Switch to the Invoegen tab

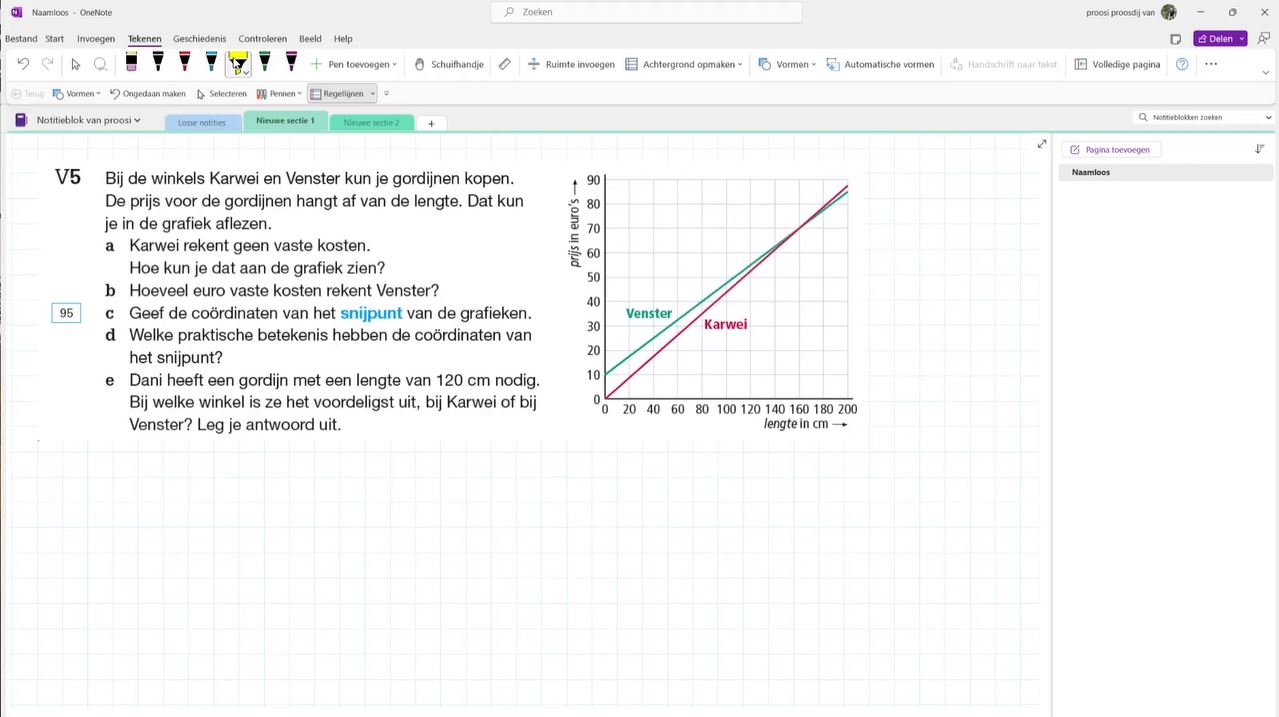[x=96, y=39]
